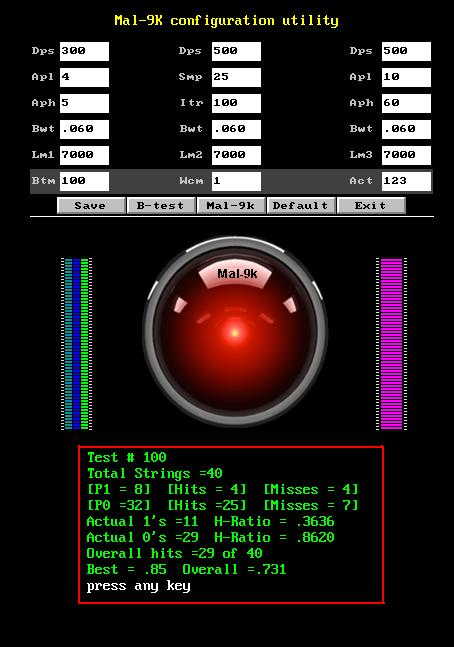The image size is (454, 647).
Task: Edit the left Dps field showing 300
Action: [x=84, y=51]
